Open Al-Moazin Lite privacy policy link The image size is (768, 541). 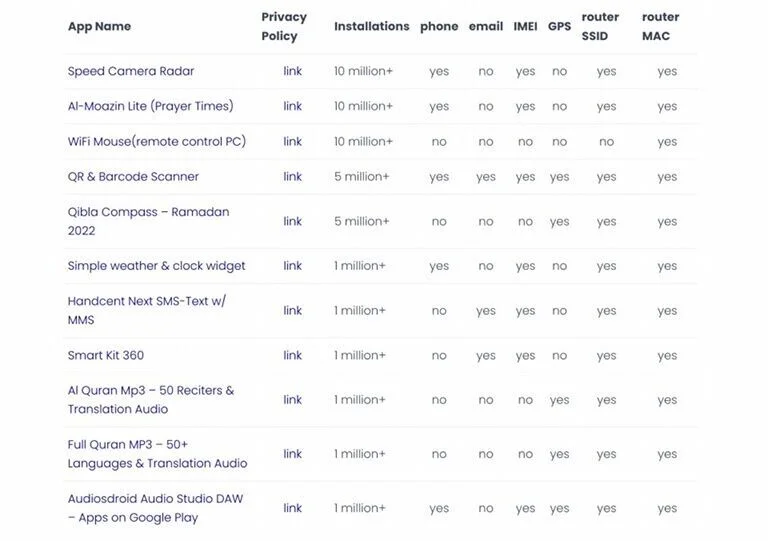[x=292, y=106]
